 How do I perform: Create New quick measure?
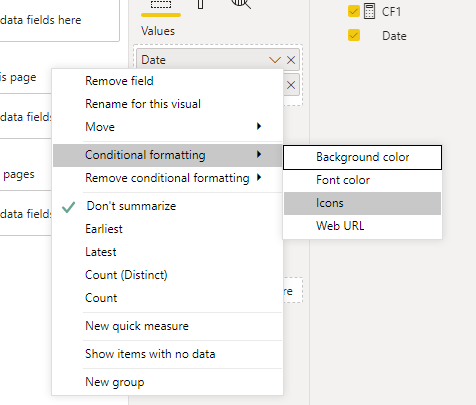click(x=167, y=326)
